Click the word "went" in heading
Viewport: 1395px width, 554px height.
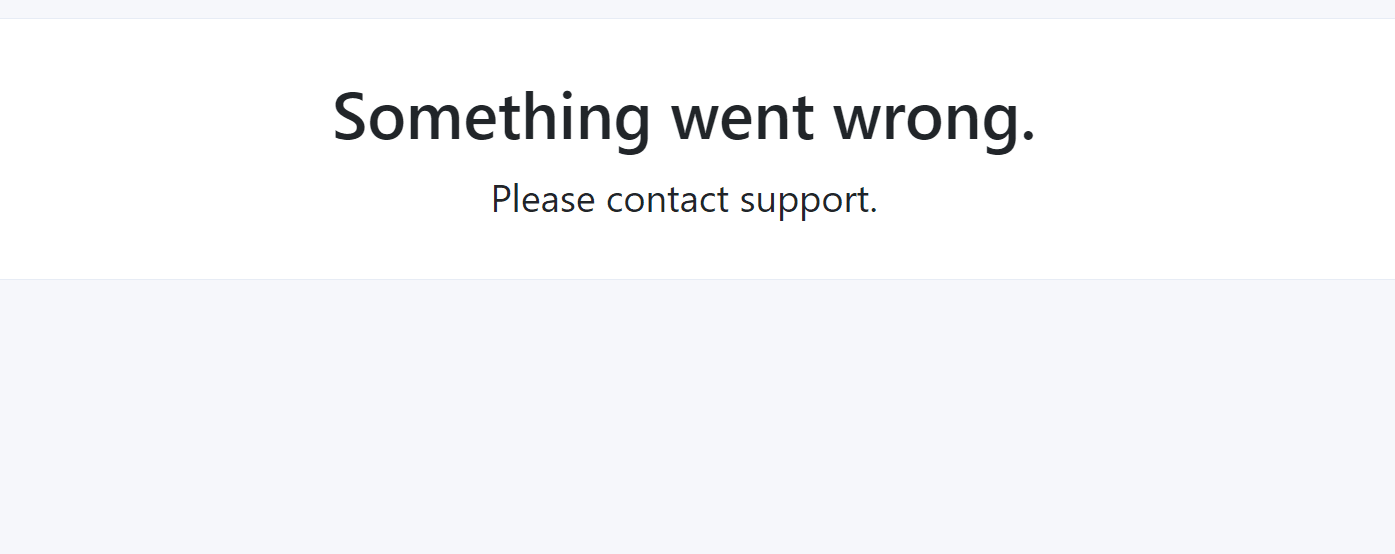click(x=742, y=118)
